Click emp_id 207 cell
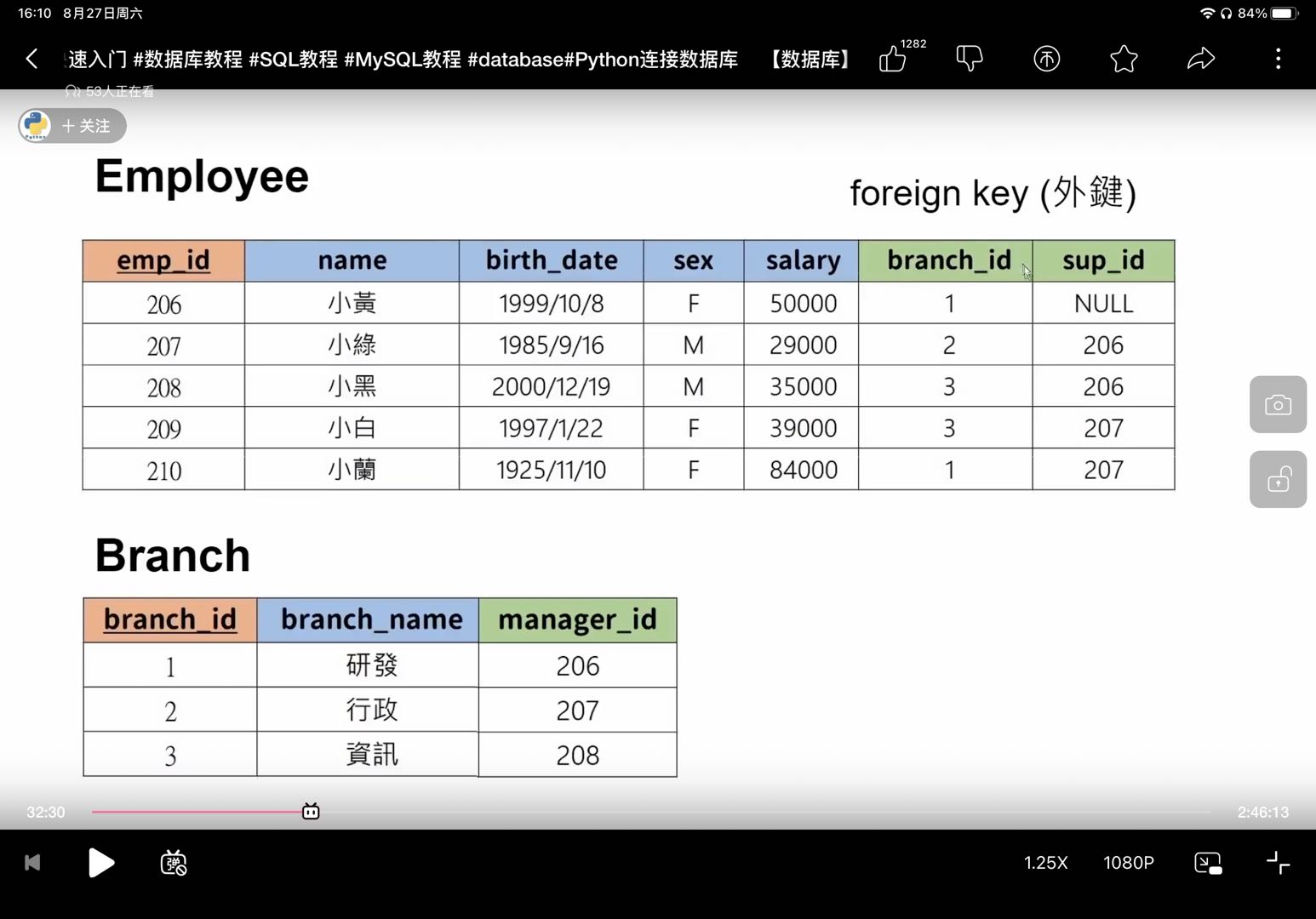Screen dimensions: 1316x919 click(x=163, y=345)
